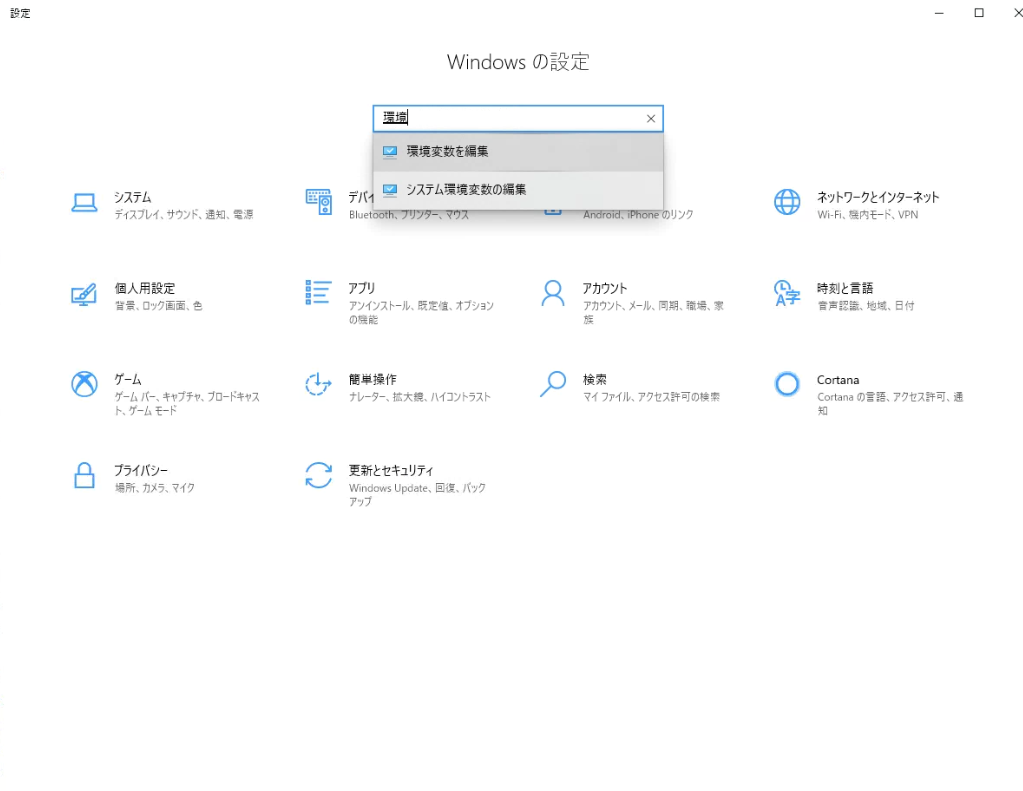
Task: Click the Cortana circle icon
Action: coord(787,384)
